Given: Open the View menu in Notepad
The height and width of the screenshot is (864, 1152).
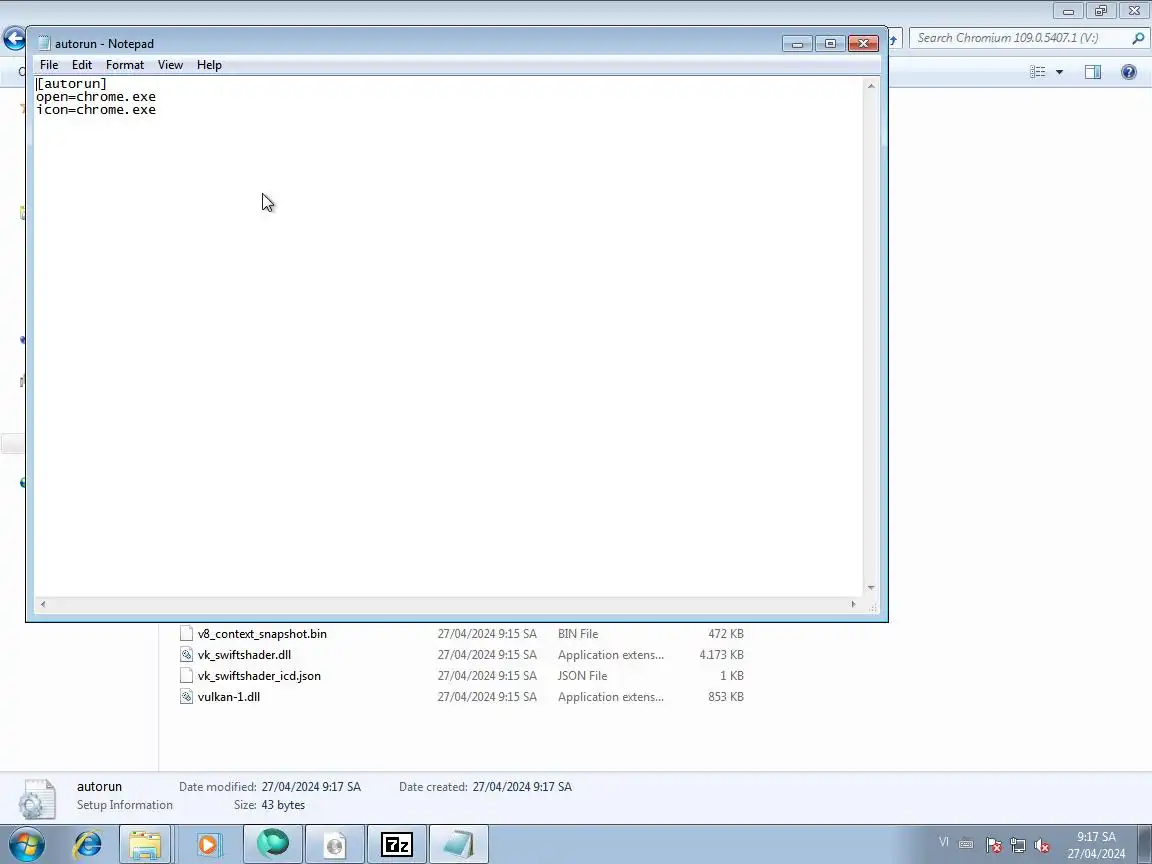Looking at the screenshot, I should pos(170,65).
